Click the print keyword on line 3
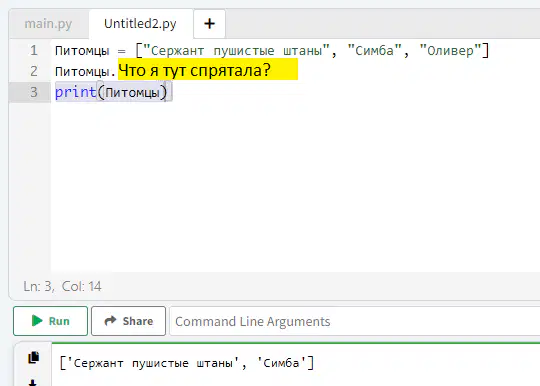The height and width of the screenshot is (386, 540). tap(76, 92)
